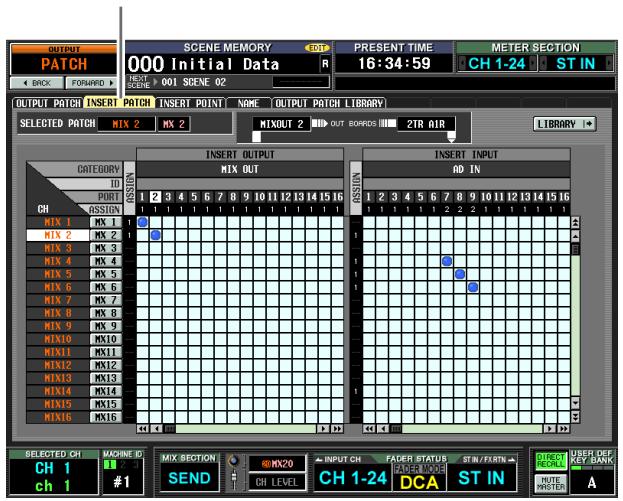Viewport: 623px width, 501px height.
Task: Click the MX20 mix send indicator
Action: click(x=277, y=464)
